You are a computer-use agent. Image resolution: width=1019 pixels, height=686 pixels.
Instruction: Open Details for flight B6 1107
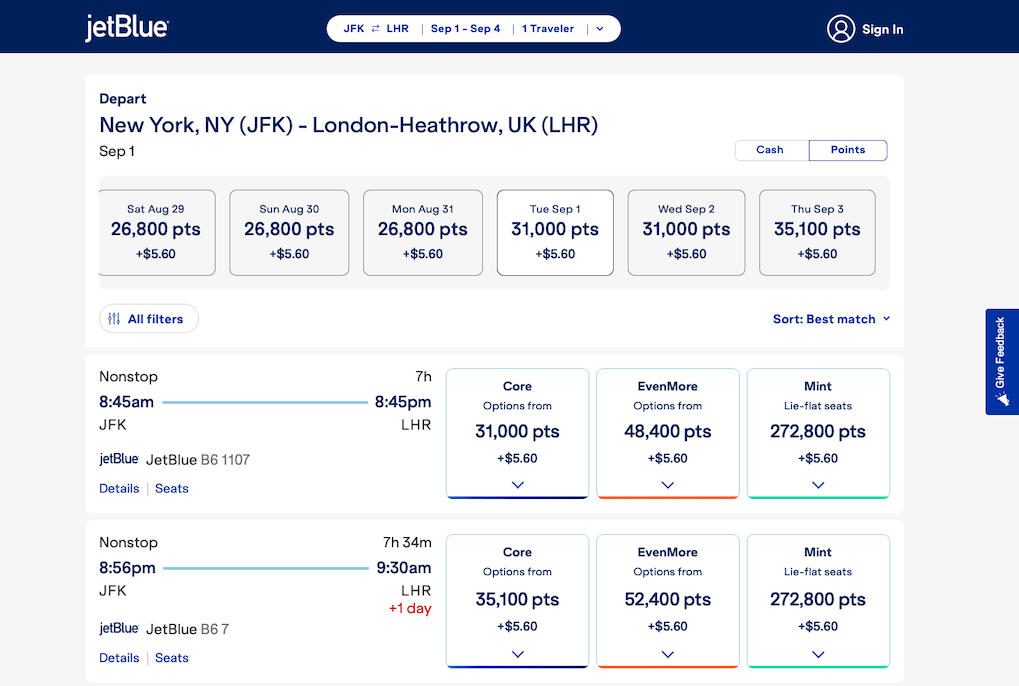[119, 489]
